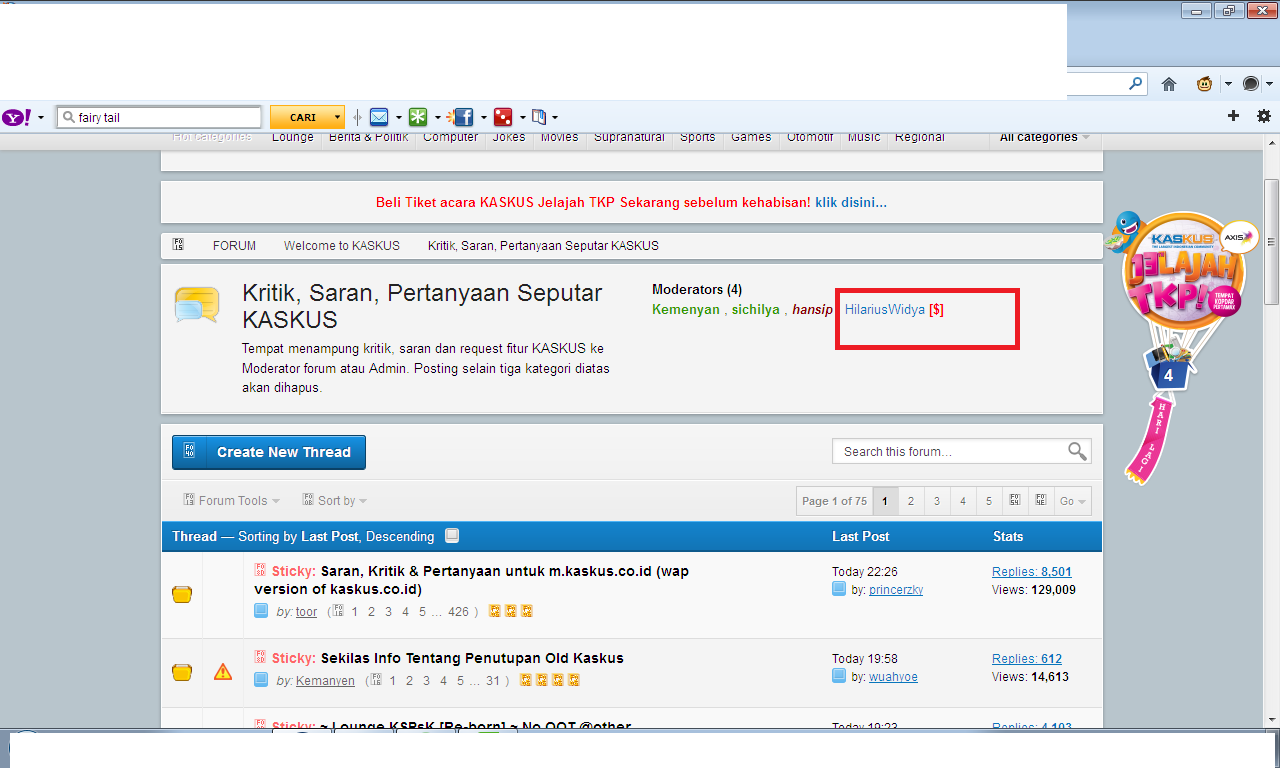Viewport: 1280px width, 768px height.
Task: Open the Movies category tab
Action: click(x=559, y=137)
